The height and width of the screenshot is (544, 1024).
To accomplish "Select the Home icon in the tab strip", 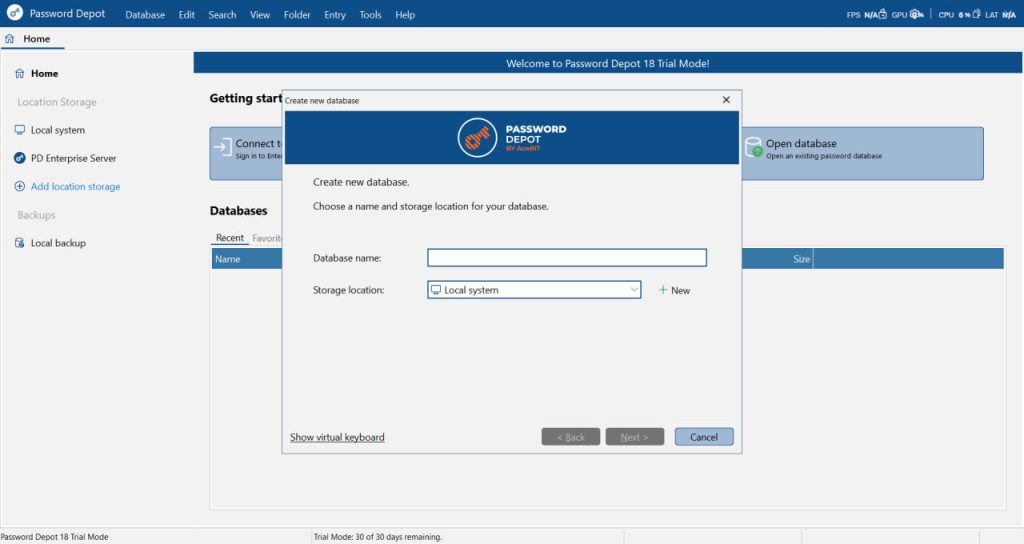I will coord(9,39).
